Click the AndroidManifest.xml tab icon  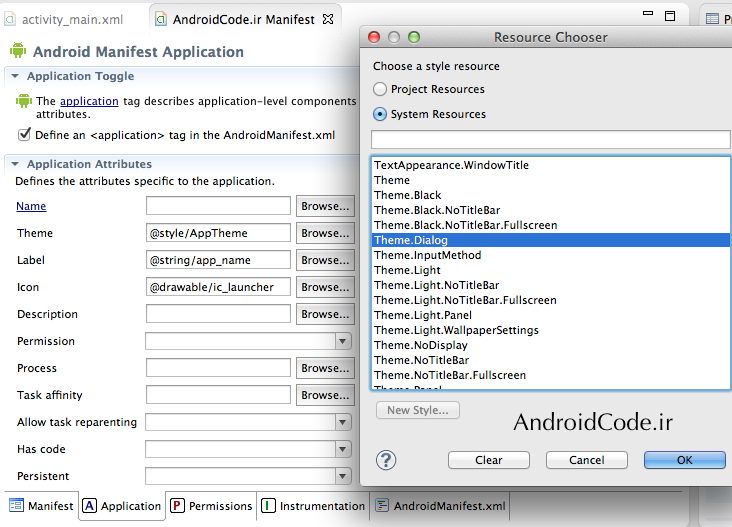click(x=382, y=506)
